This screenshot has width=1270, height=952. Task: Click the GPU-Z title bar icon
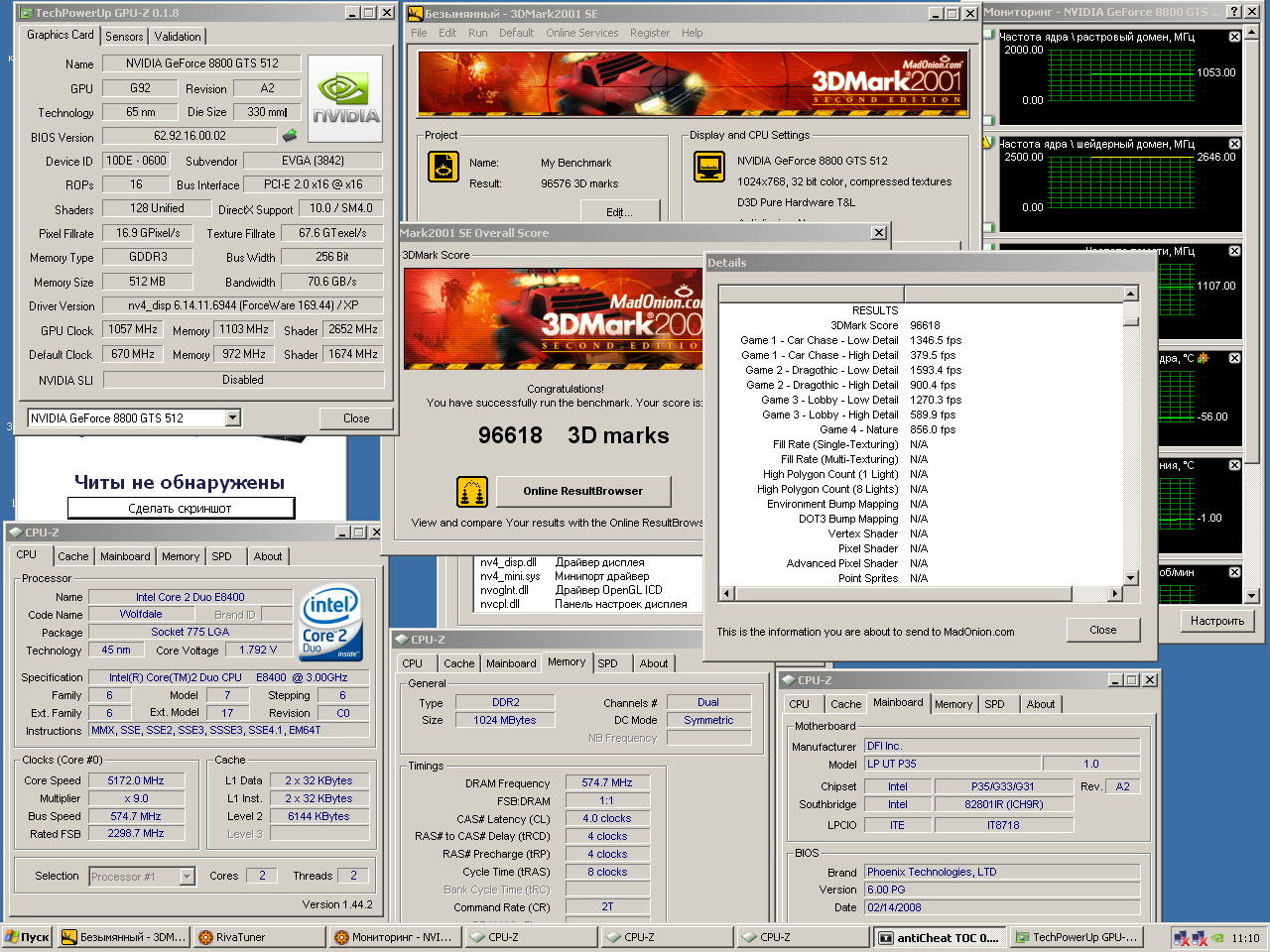tap(25, 13)
